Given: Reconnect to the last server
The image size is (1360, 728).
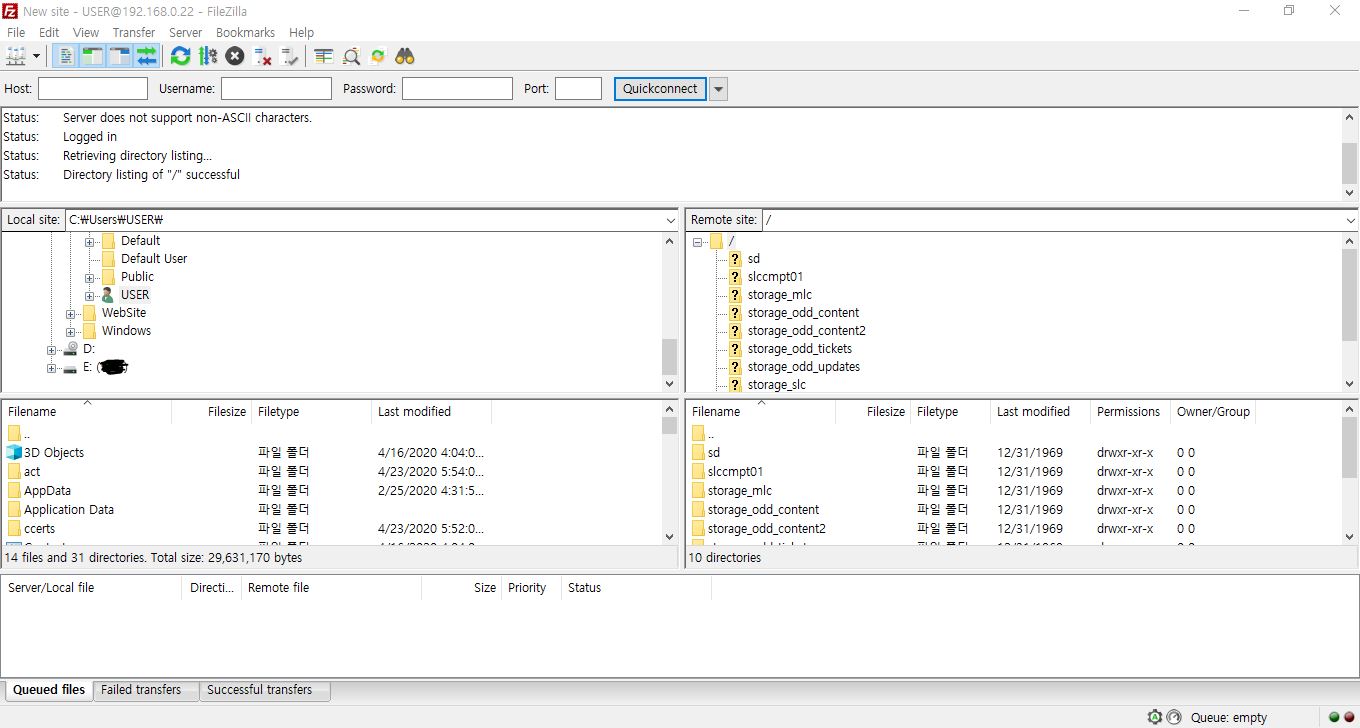Looking at the screenshot, I should coord(290,56).
